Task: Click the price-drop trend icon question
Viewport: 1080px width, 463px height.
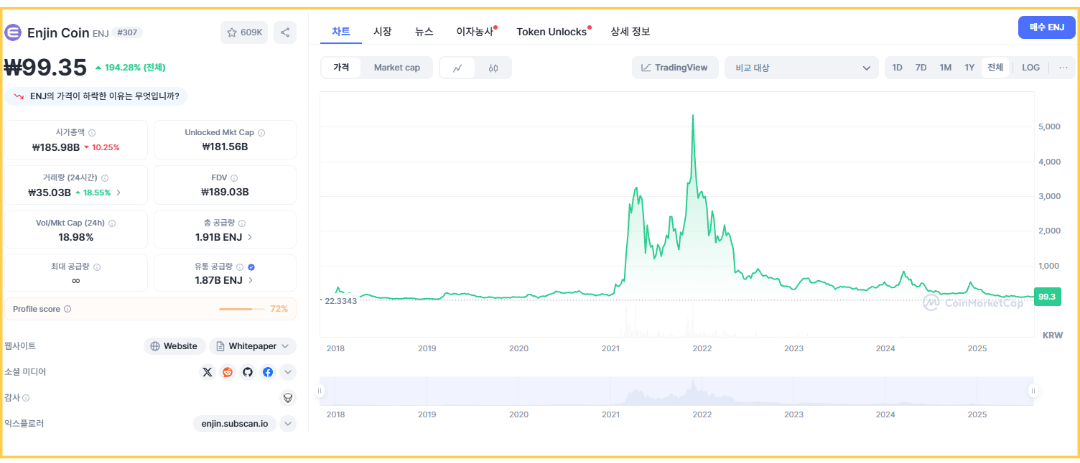Action: point(19,96)
